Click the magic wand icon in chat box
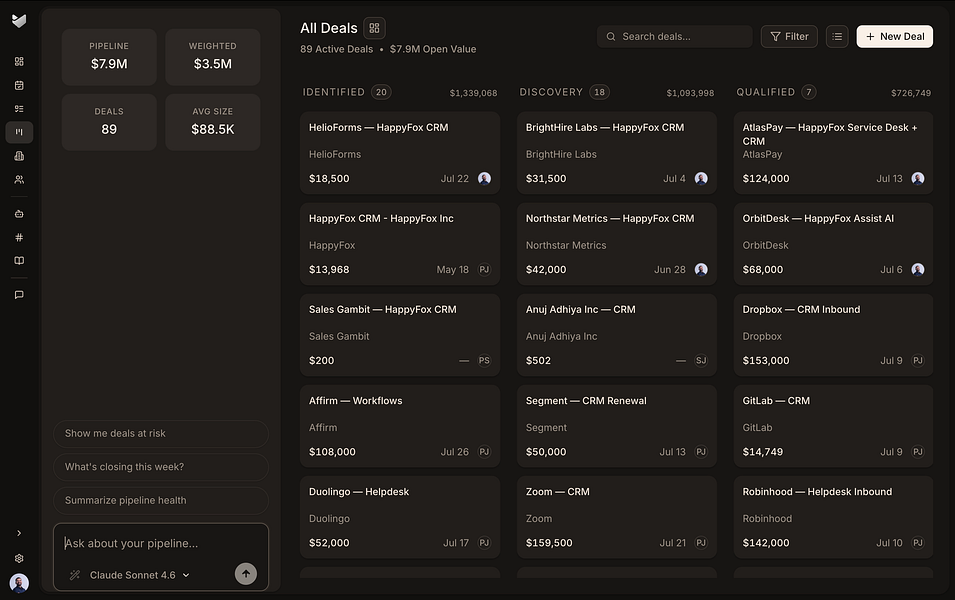Viewport: 955px width, 600px height. (x=75, y=575)
